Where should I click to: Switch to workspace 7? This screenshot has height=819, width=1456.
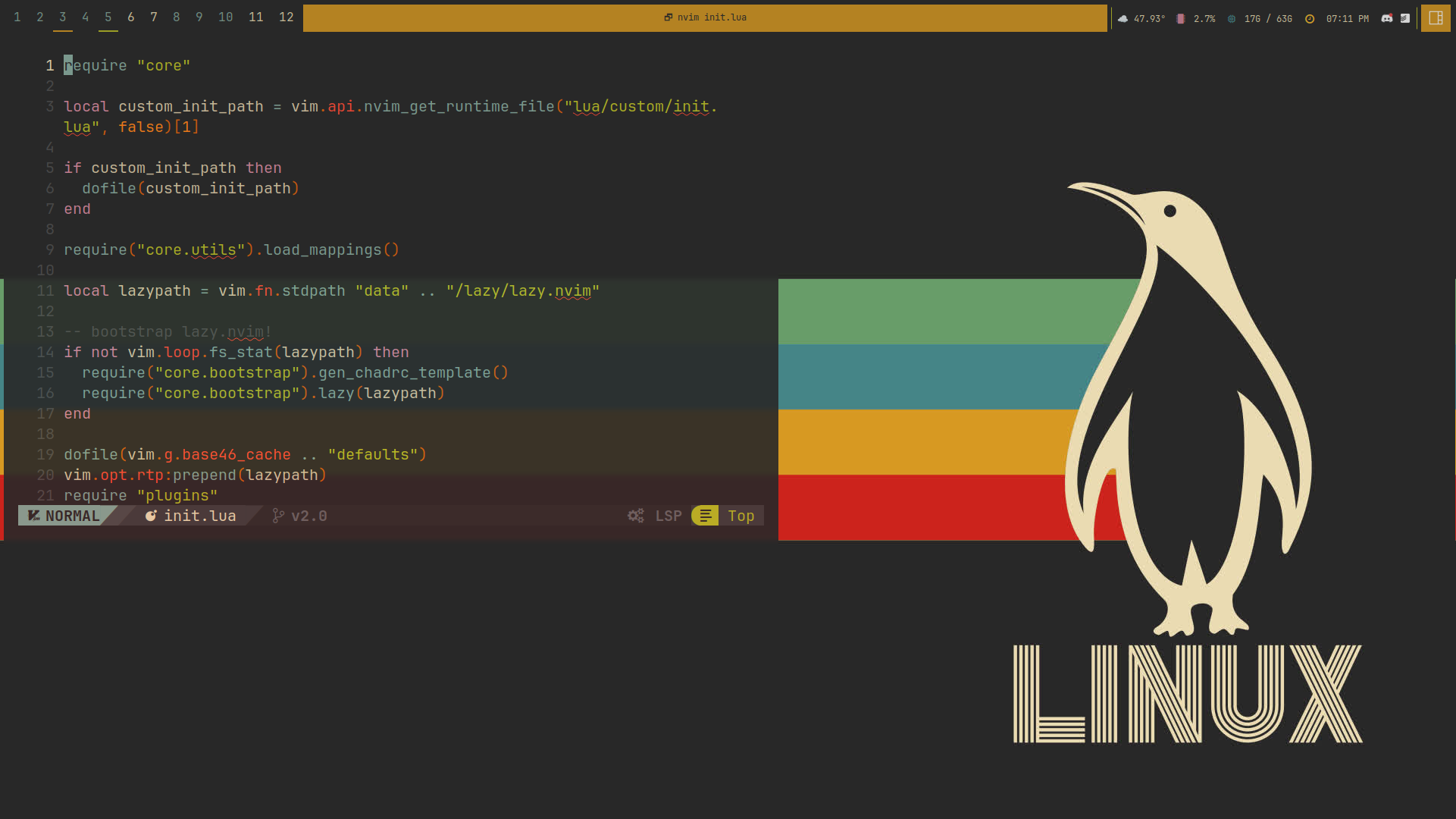pyautogui.click(x=154, y=17)
